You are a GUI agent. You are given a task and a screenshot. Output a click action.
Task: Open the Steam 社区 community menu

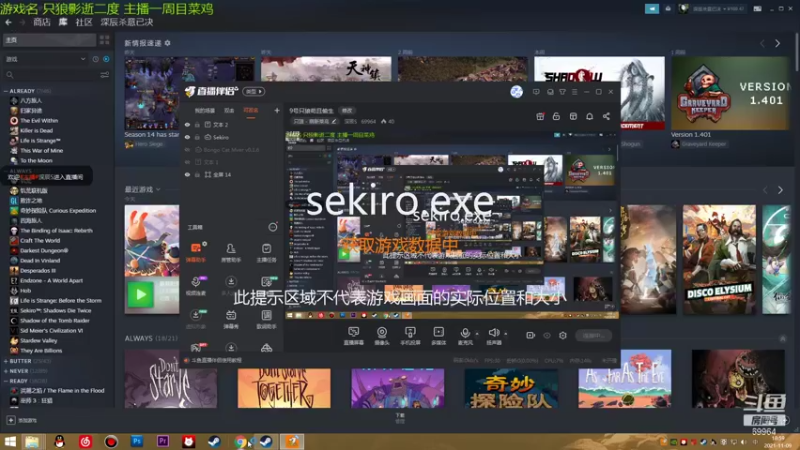[x=84, y=22]
